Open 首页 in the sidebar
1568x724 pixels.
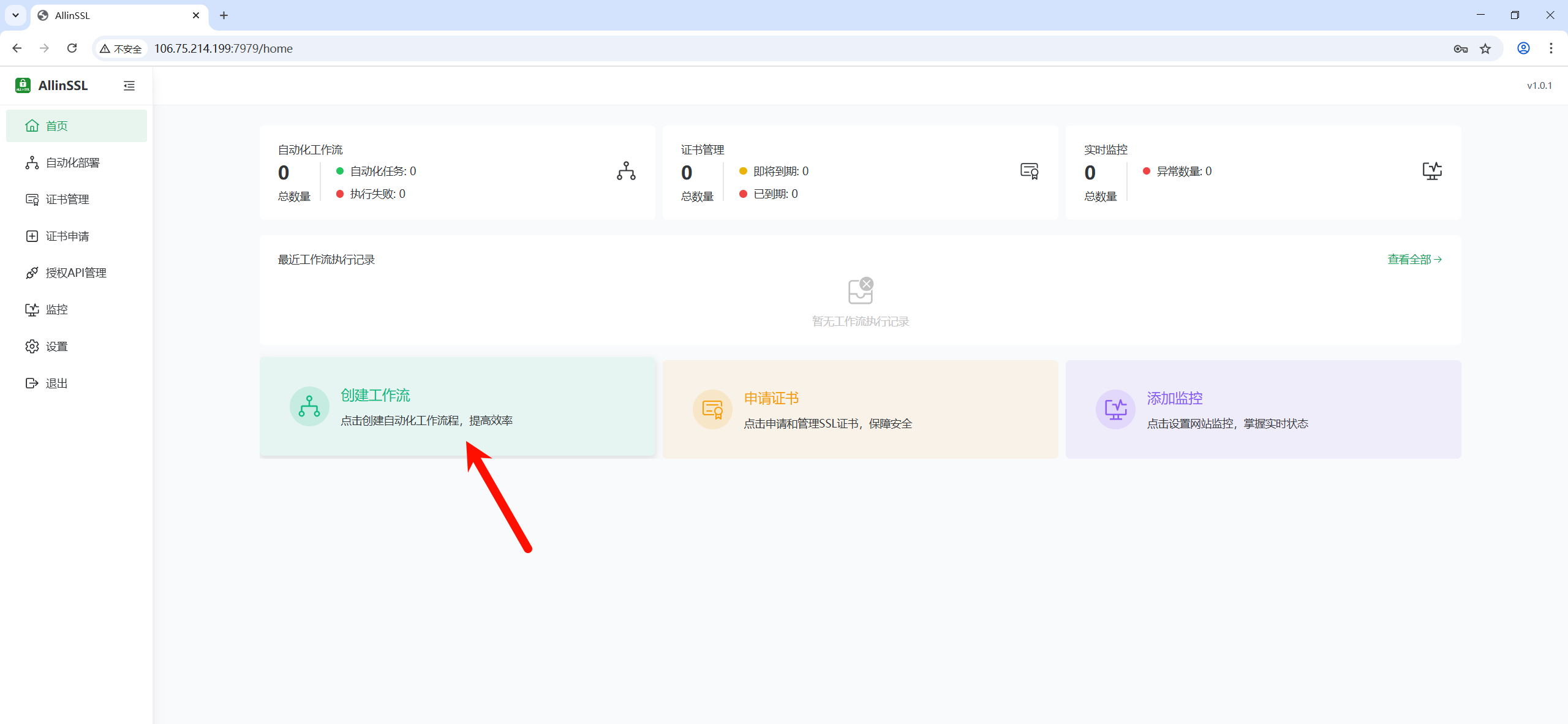tap(77, 126)
